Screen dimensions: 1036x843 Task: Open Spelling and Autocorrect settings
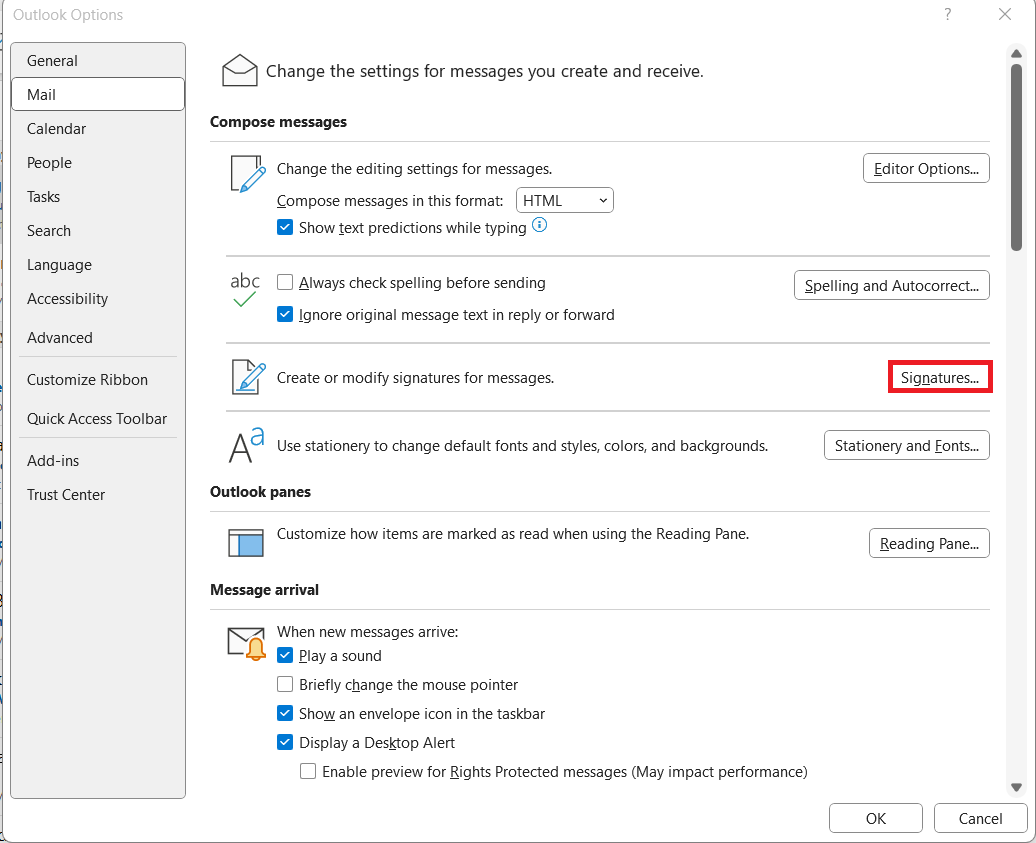[891, 285]
